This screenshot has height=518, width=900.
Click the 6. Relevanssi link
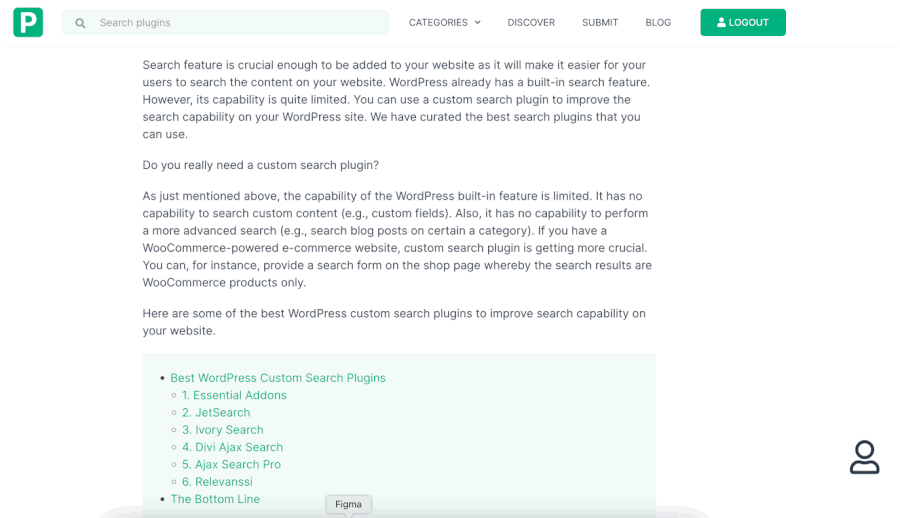click(x=217, y=481)
